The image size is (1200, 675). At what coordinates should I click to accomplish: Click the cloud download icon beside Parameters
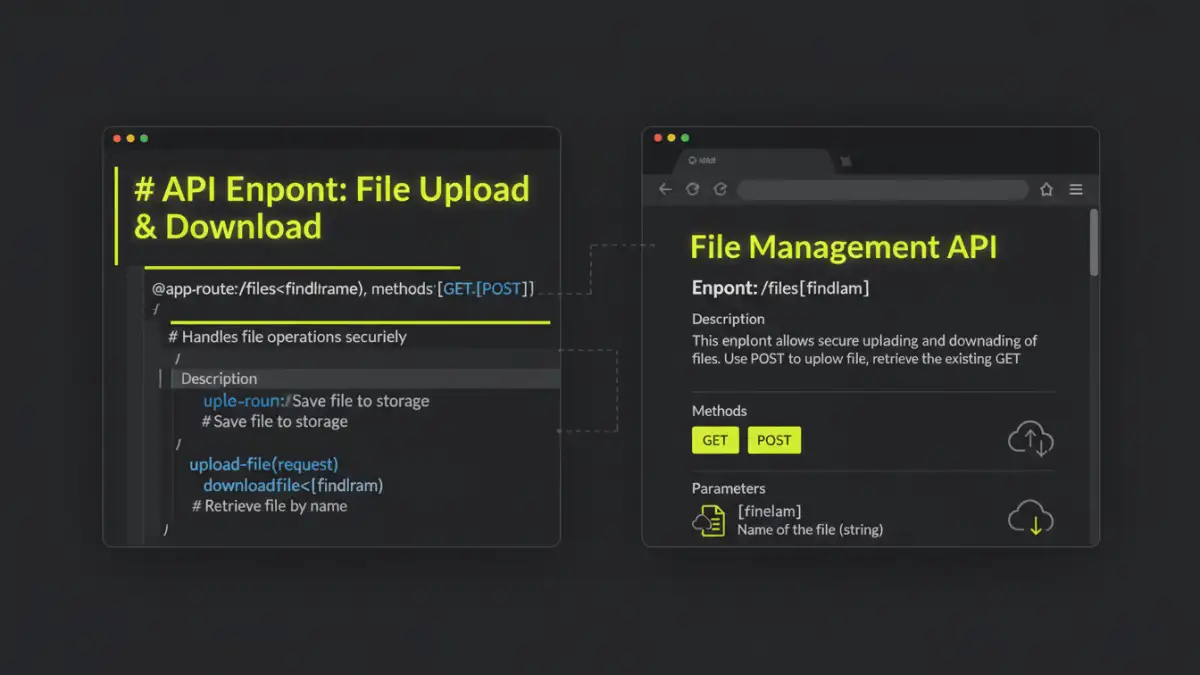click(x=1032, y=518)
